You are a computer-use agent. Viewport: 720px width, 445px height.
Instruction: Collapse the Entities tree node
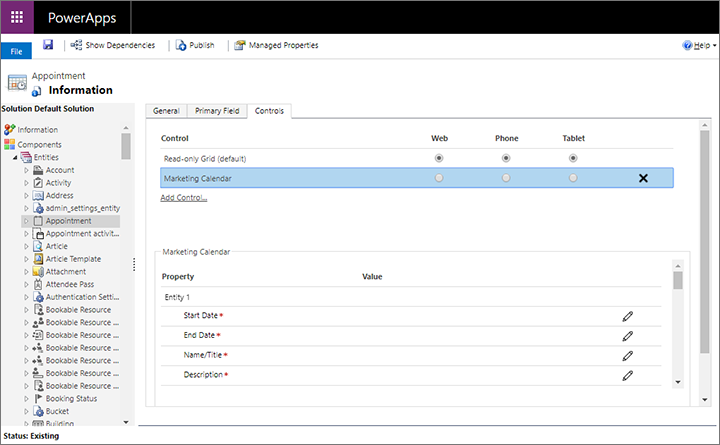15,158
